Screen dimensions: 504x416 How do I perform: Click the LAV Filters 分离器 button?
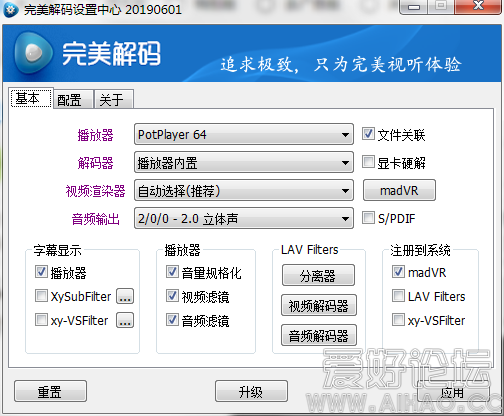pos(318,275)
